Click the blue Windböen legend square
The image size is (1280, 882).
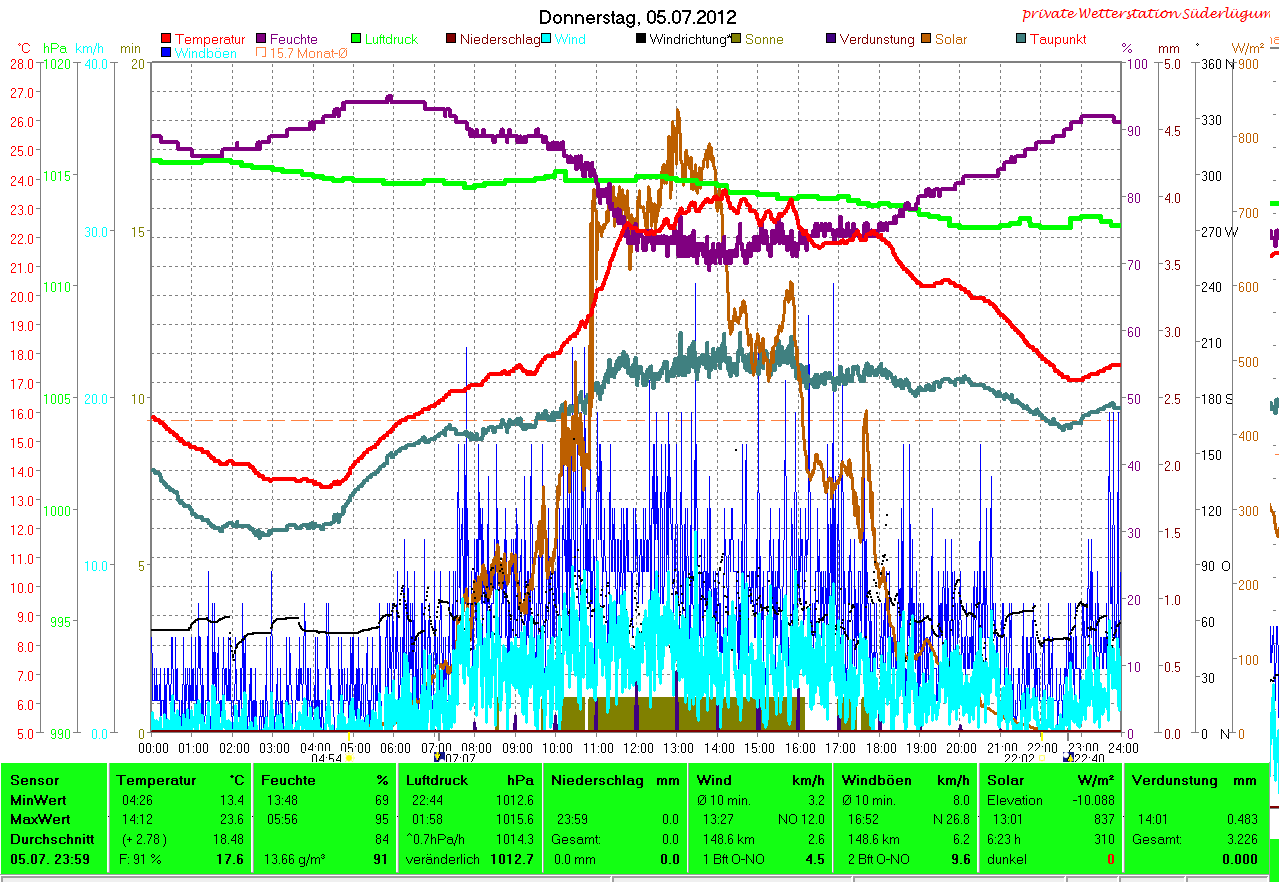click(x=166, y=53)
